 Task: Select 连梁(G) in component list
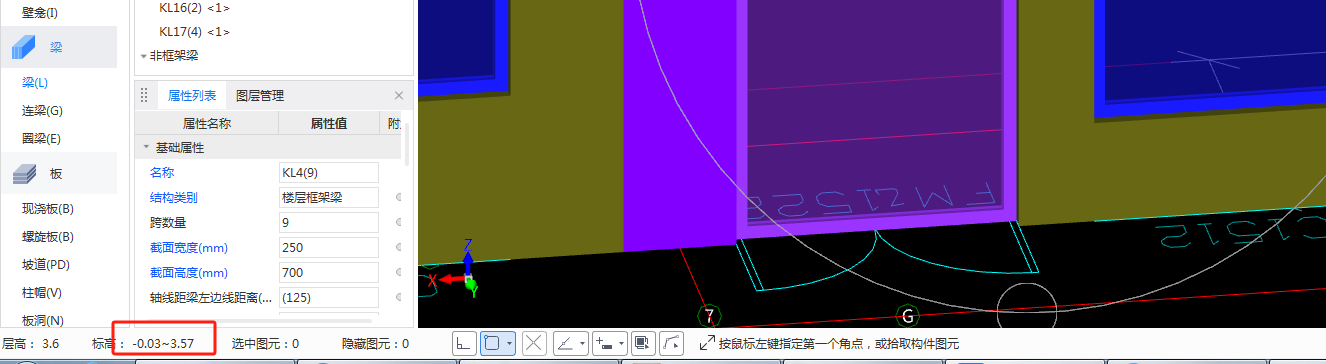pyautogui.click(x=42, y=111)
